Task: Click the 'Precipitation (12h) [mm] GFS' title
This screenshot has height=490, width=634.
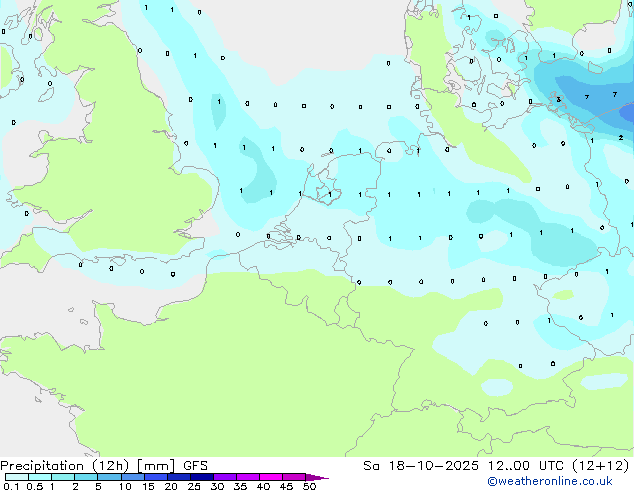Action: click(104, 466)
